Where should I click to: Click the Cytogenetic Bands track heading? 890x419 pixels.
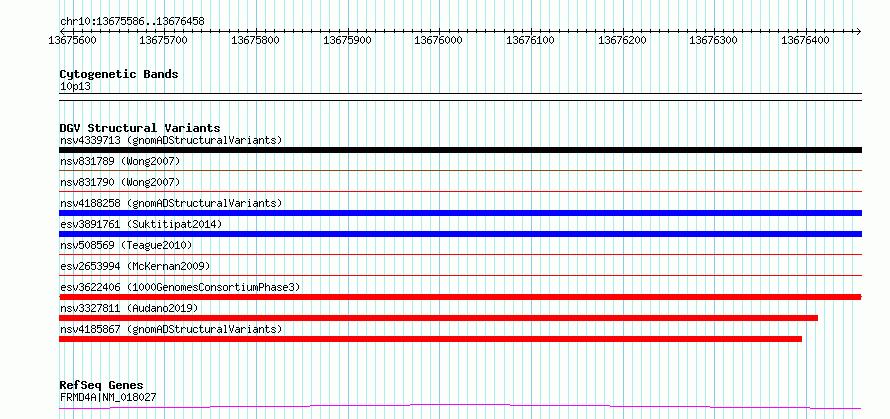119,74
